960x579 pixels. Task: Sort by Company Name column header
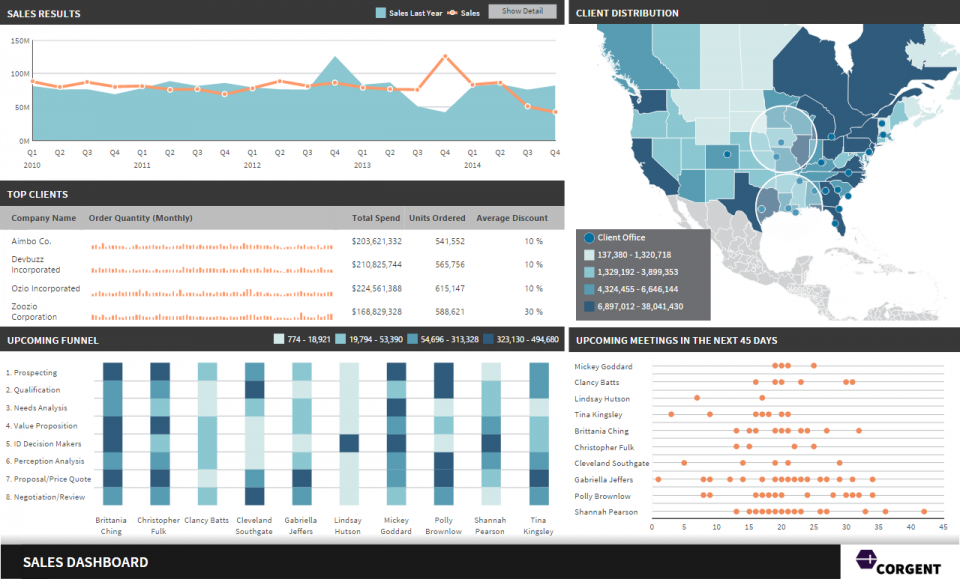43,218
